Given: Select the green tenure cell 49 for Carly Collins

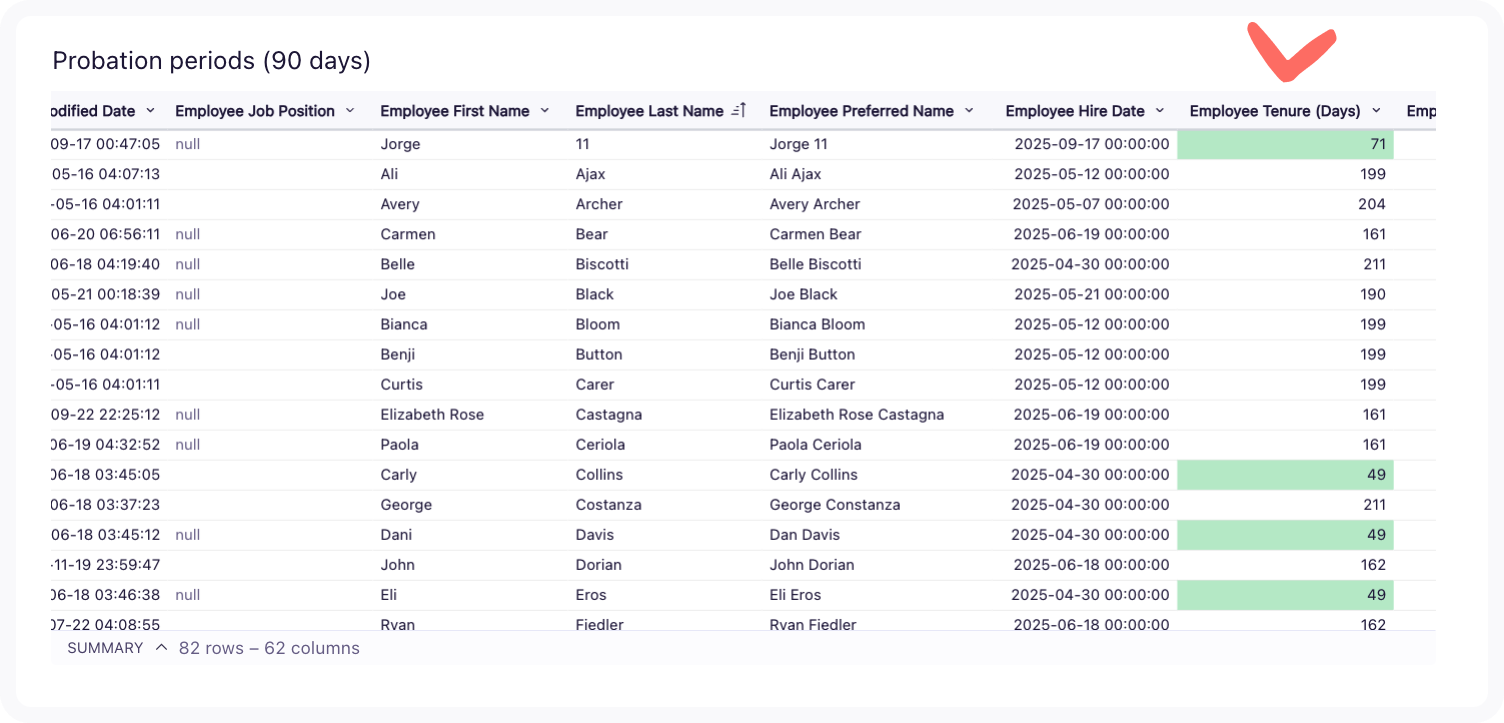Looking at the screenshot, I should click(x=1285, y=474).
